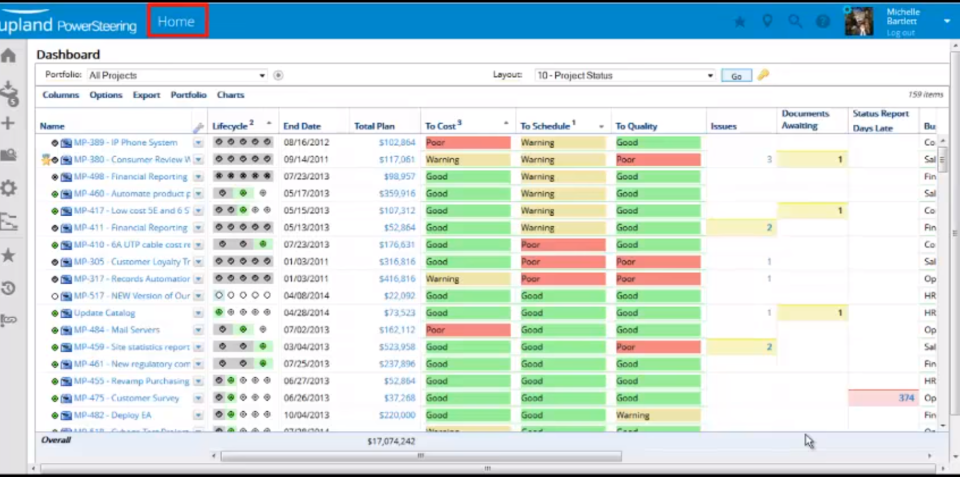Open the MP-475 - Customer Survey project link
960x477 pixels.
[x=127, y=398]
